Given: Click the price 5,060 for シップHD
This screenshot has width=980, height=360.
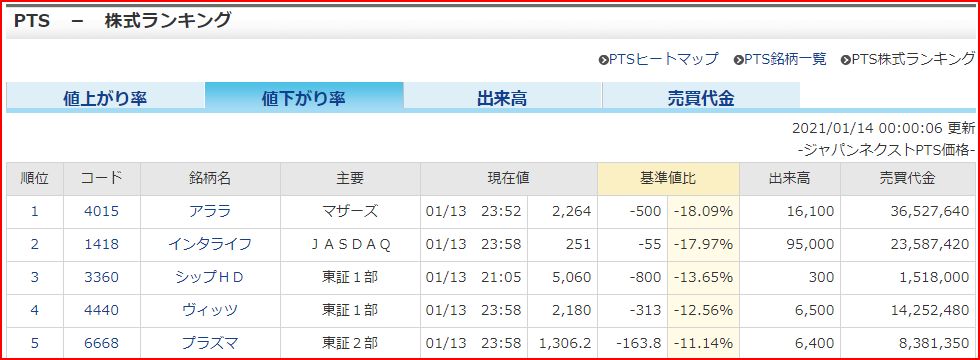Looking at the screenshot, I should pyautogui.click(x=571, y=278).
